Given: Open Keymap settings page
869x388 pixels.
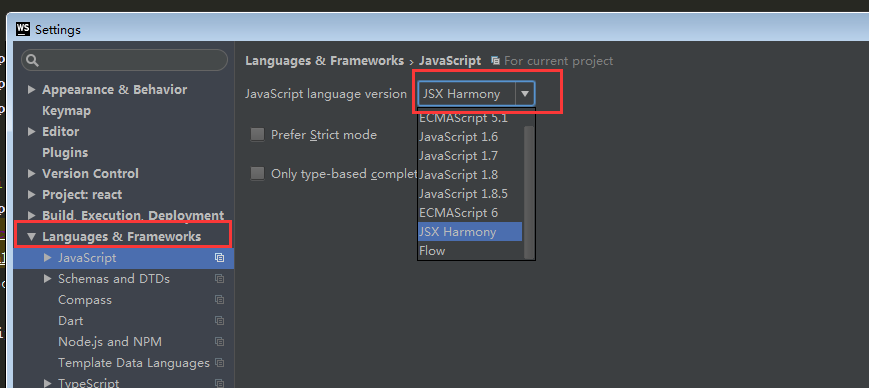Looking at the screenshot, I should 67,111.
